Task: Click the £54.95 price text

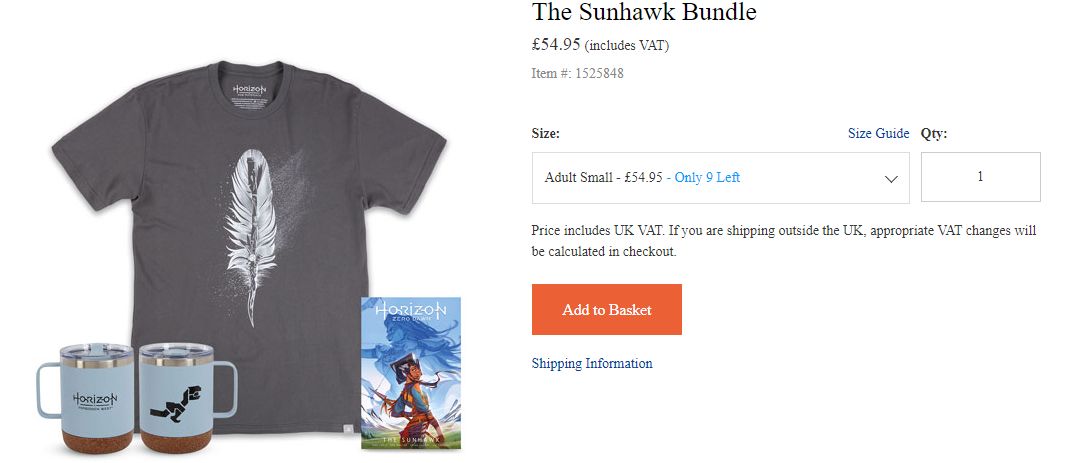Action: [x=556, y=45]
